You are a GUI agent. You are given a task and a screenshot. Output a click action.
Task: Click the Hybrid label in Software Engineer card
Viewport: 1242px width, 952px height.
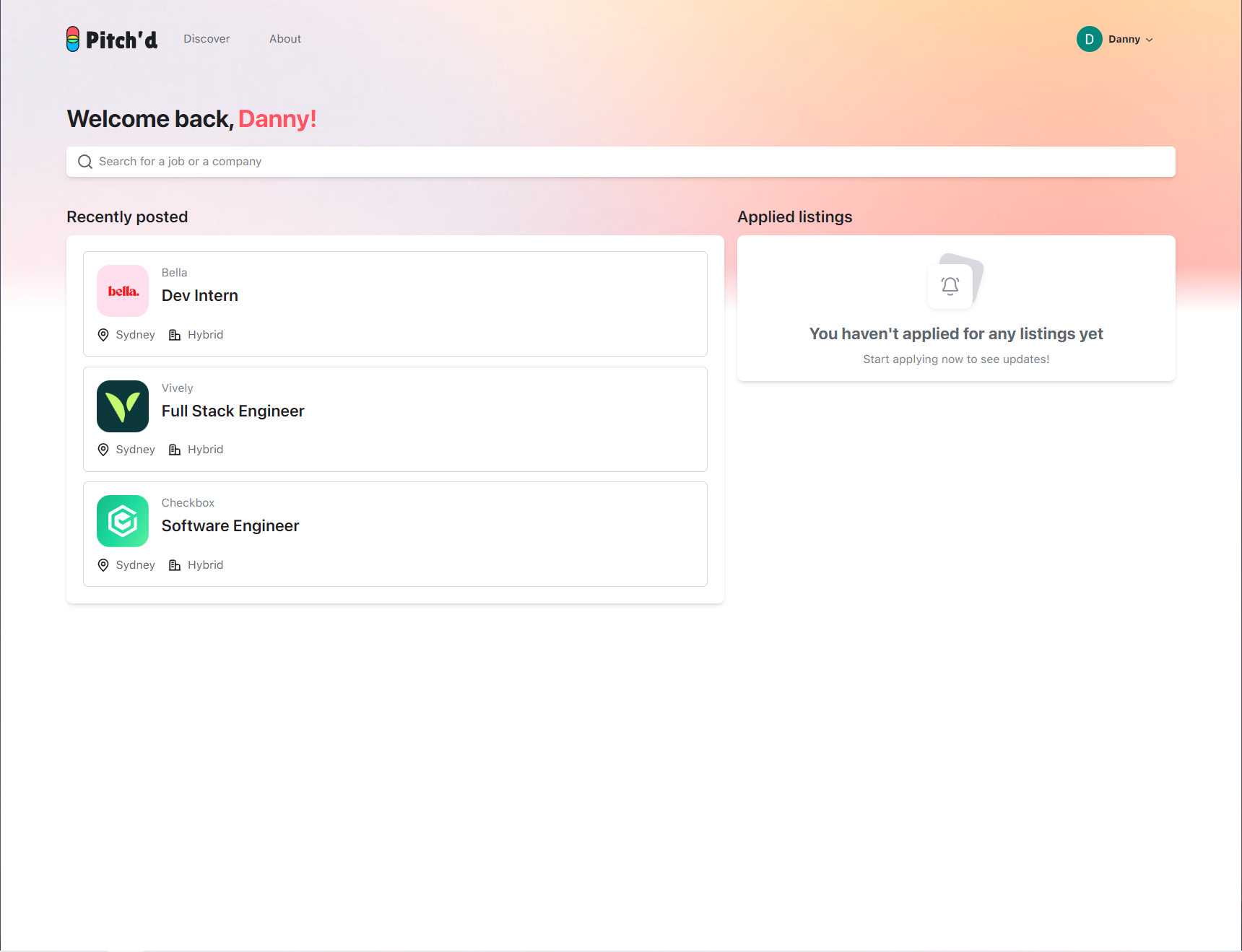click(x=206, y=565)
